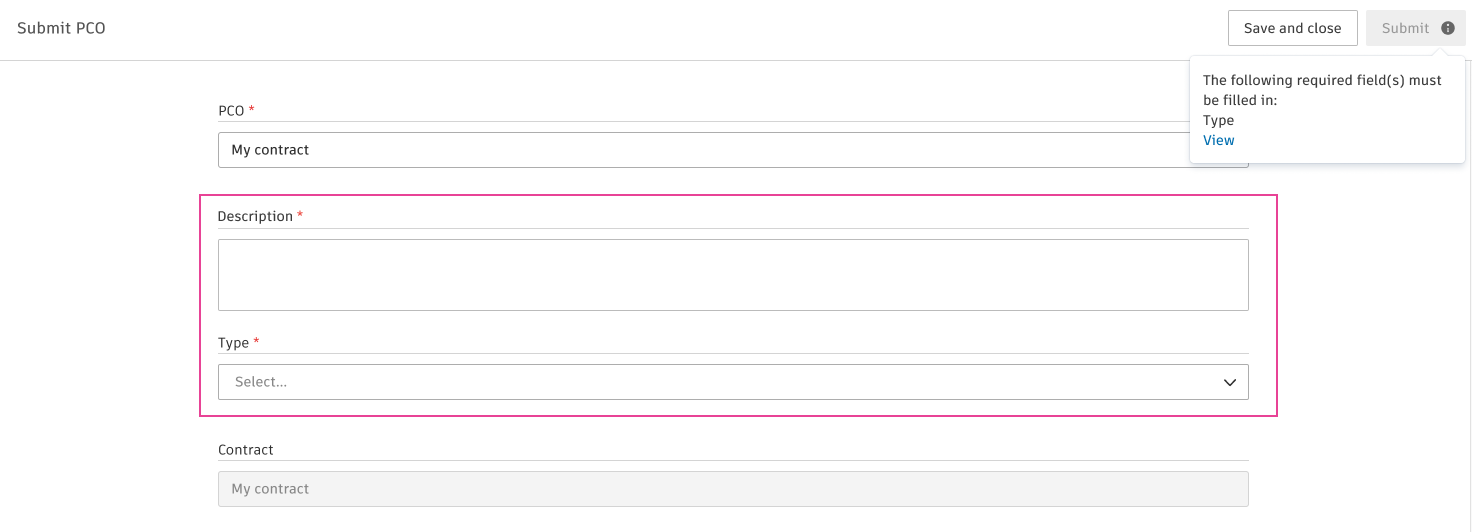Click the 'Type' entry listed in the tooltip
Image resolution: width=1472 pixels, height=532 pixels.
click(1218, 120)
